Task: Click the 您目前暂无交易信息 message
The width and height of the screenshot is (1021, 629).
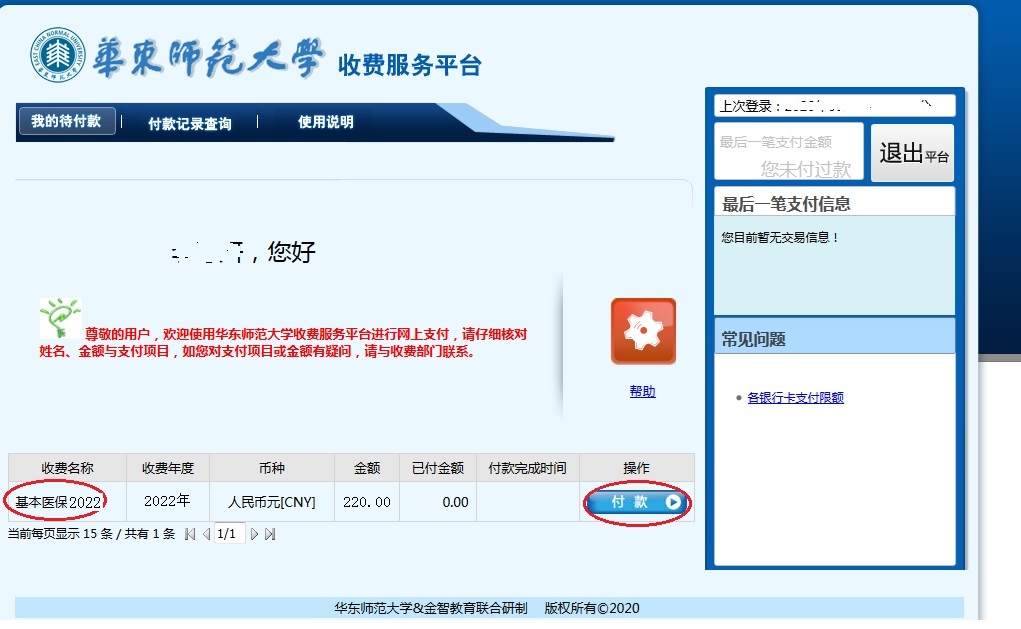Action: pos(780,238)
